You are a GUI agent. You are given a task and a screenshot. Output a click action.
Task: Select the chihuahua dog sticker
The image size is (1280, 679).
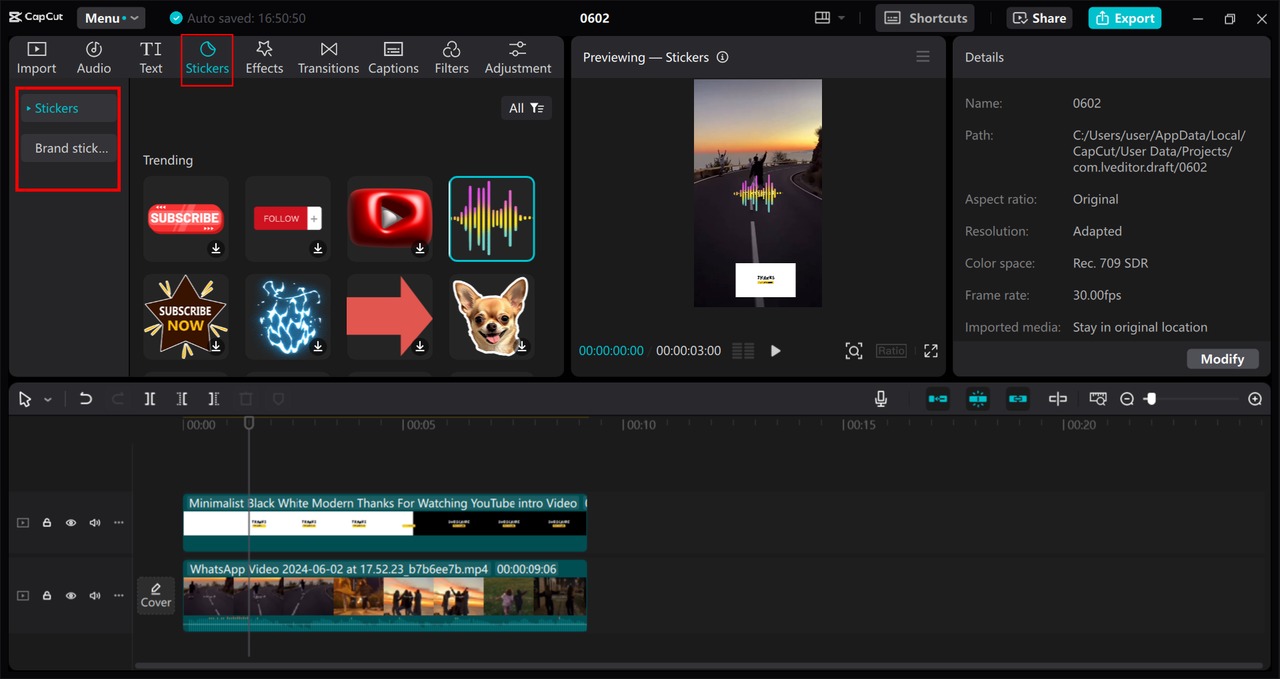[x=492, y=316]
